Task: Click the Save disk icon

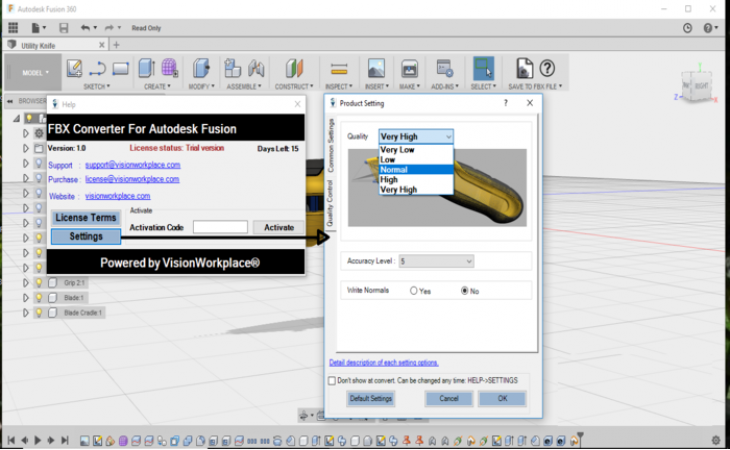Action: (64, 28)
